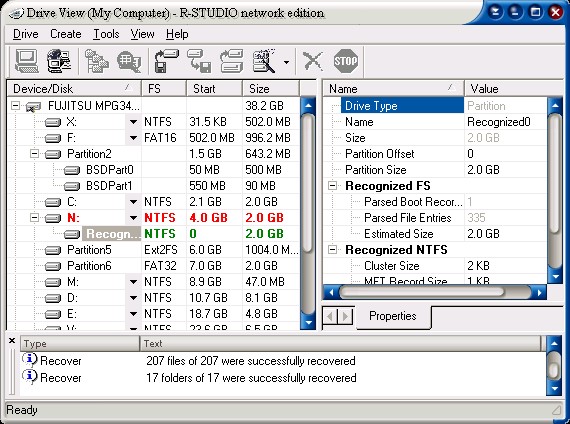
Task: Collapse the Recognized FS section
Action: [332, 186]
